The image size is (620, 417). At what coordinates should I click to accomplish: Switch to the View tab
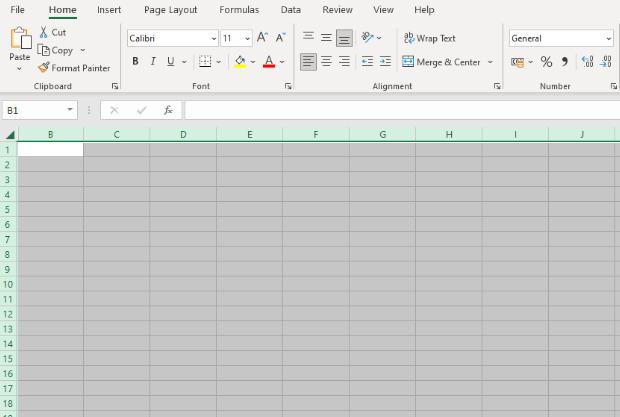pos(383,10)
